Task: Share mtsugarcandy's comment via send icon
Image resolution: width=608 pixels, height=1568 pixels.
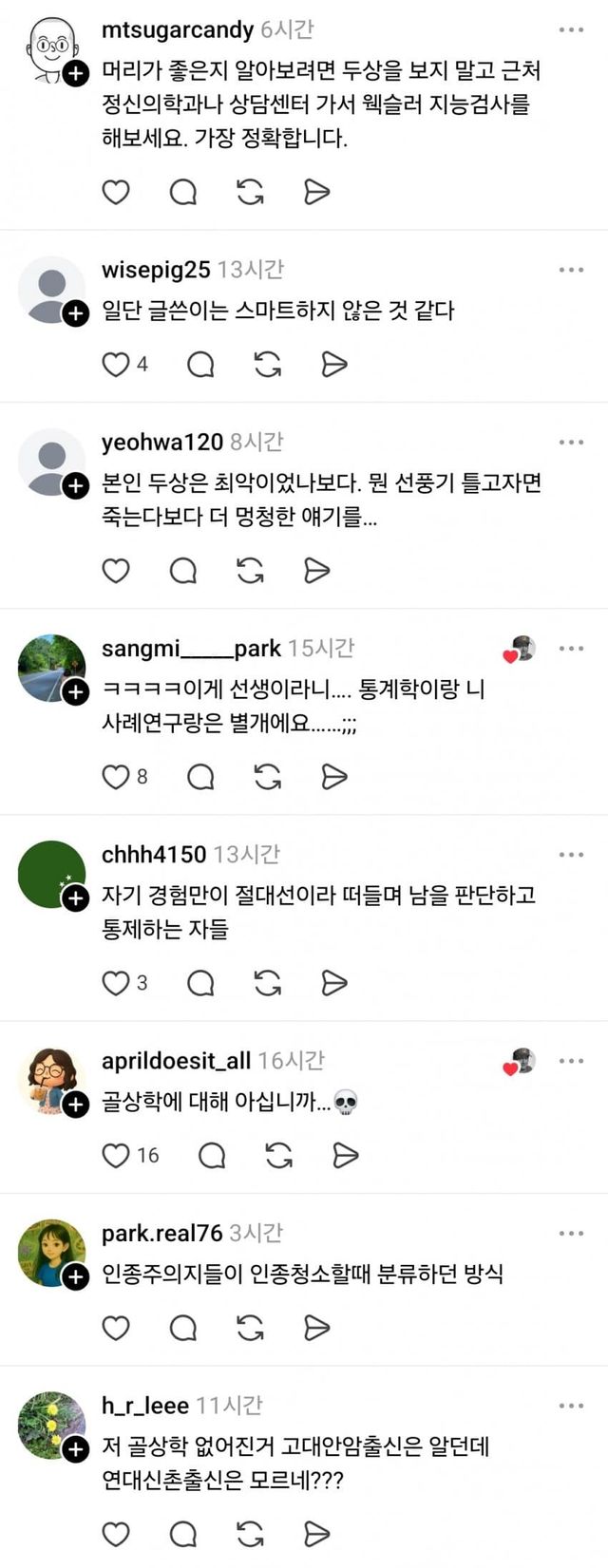Action: [x=316, y=192]
